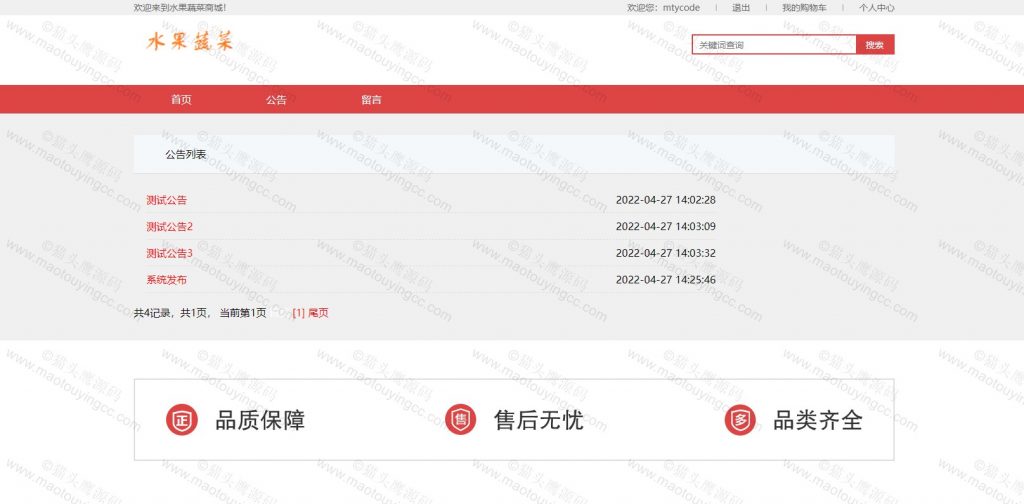Click the 水果蔬菜 site logo
Screen dimensions: 1024x504
(190, 42)
